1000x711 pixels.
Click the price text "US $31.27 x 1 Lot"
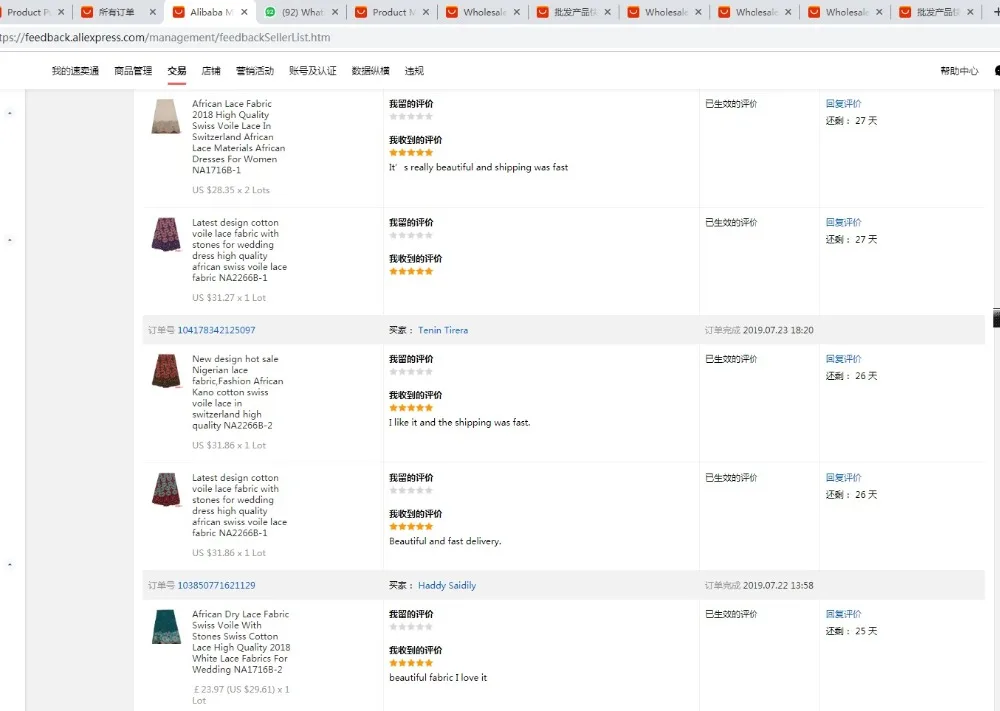229,298
